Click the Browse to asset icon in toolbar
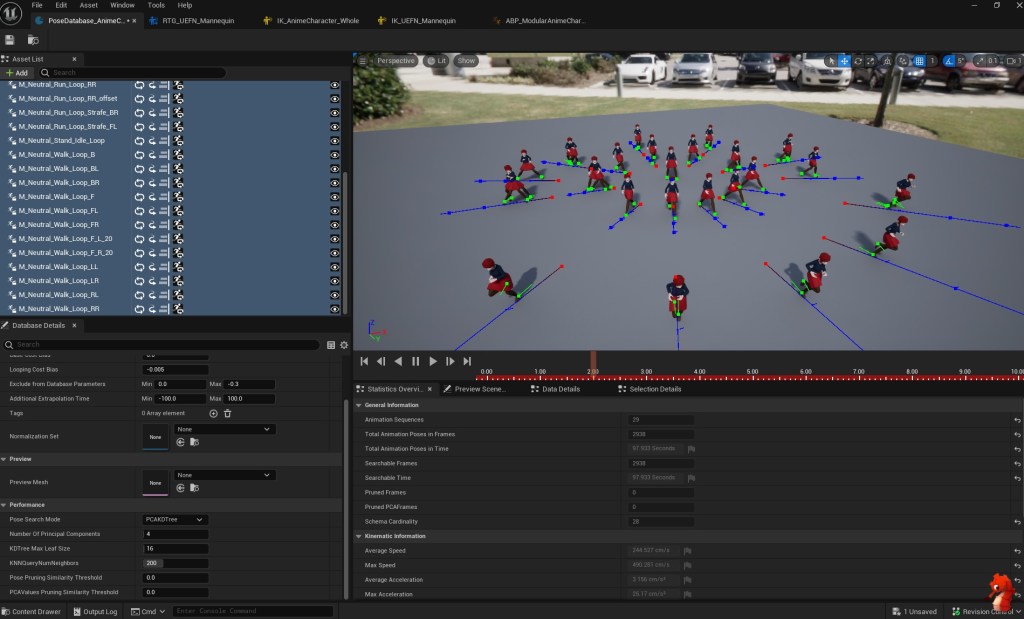Screen dimensions: 1024x619 (32, 40)
